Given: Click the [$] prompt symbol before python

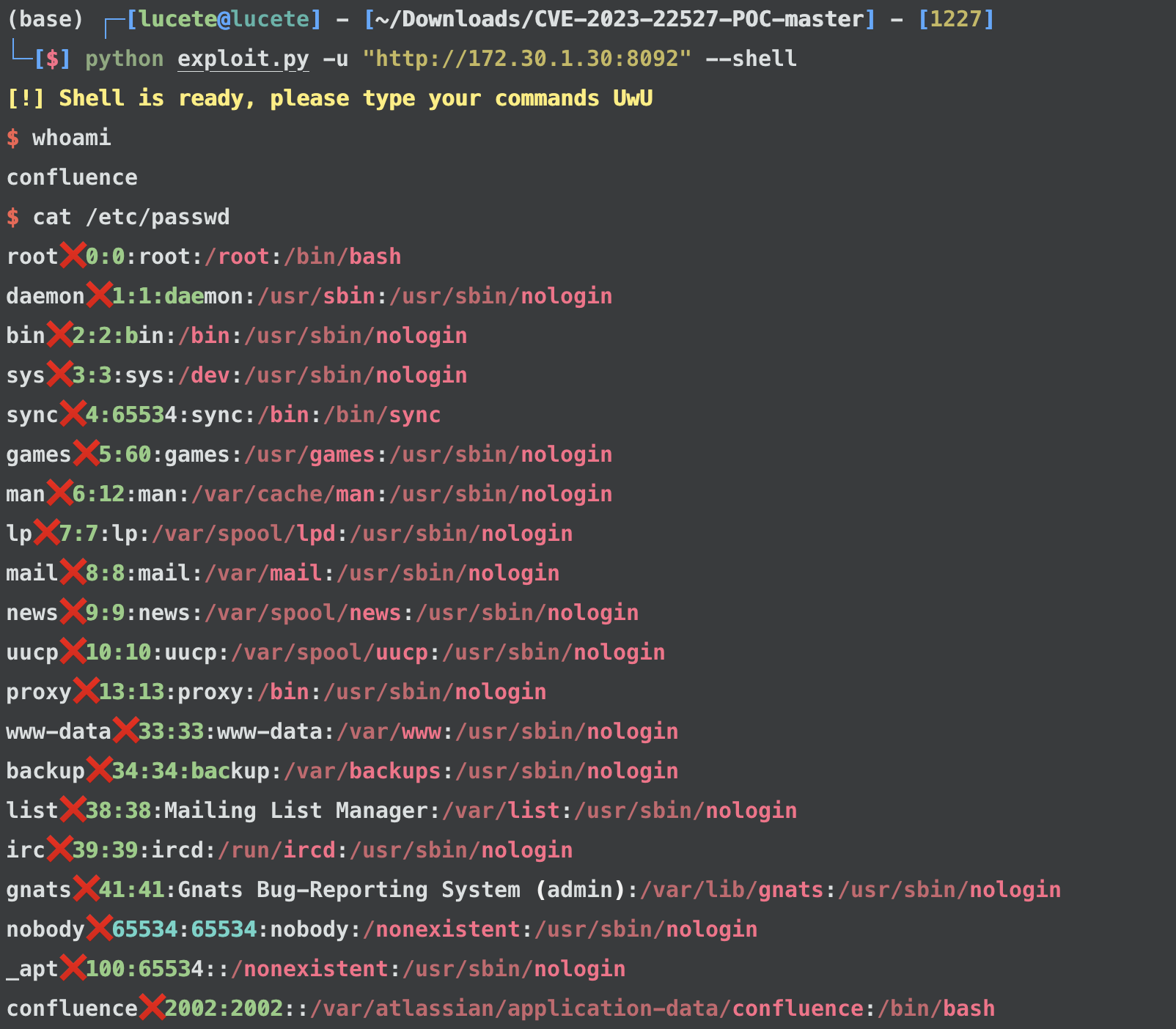Looking at the screenshot, I should click(52, 59).
